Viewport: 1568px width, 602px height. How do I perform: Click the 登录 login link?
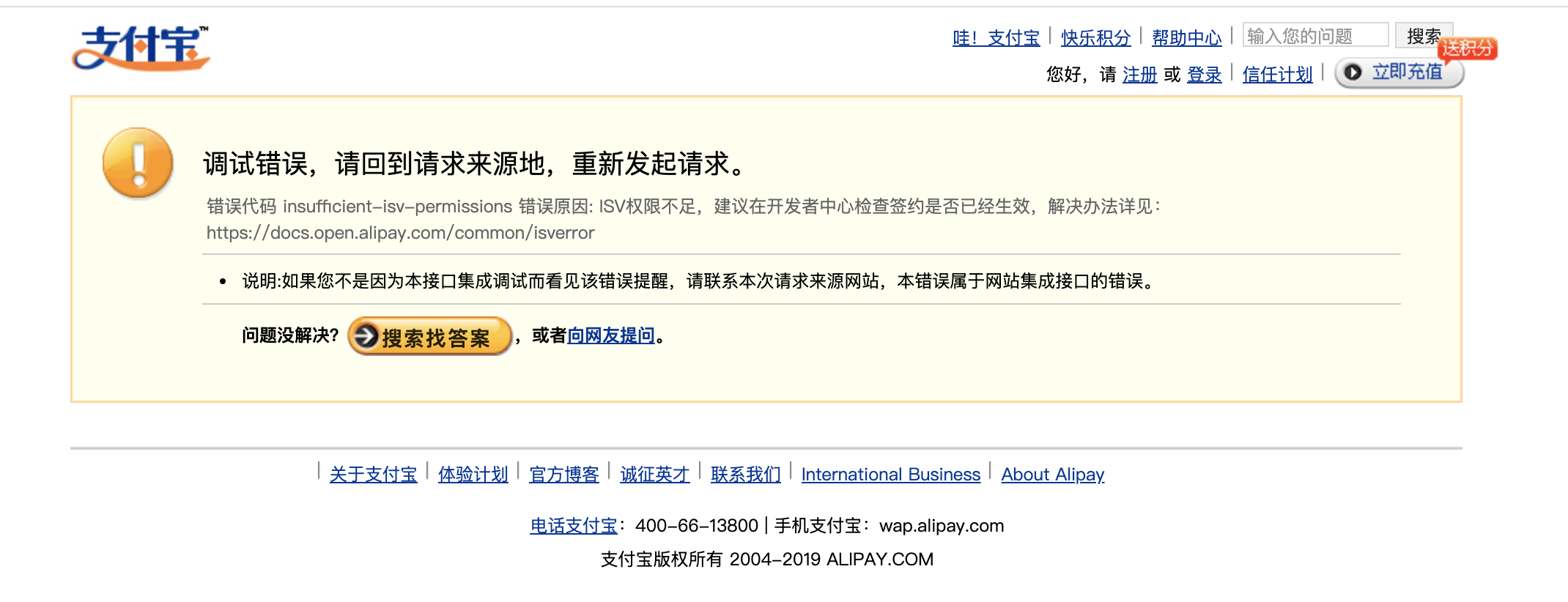pos(1204,74)
